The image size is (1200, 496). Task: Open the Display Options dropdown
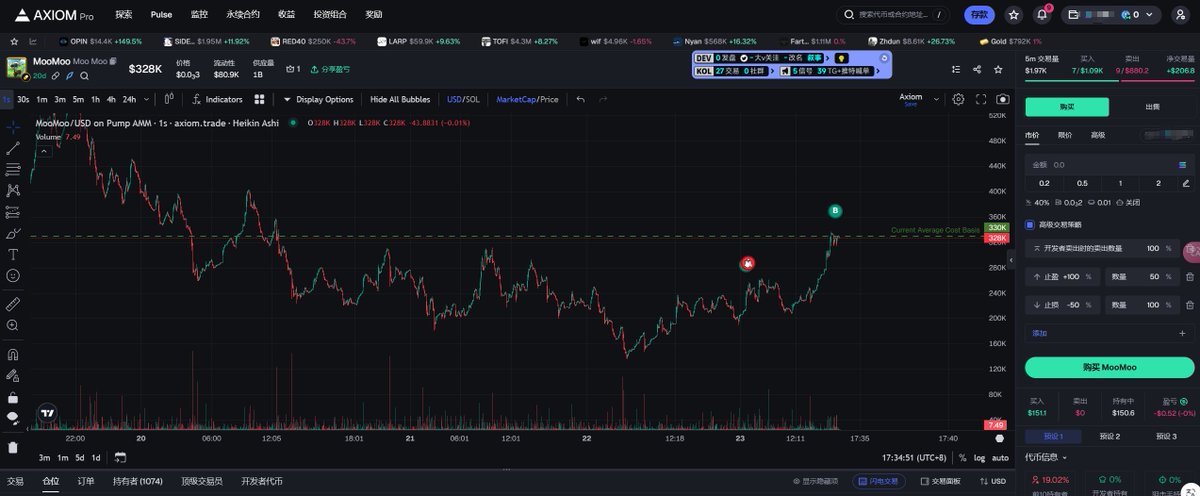318,99
